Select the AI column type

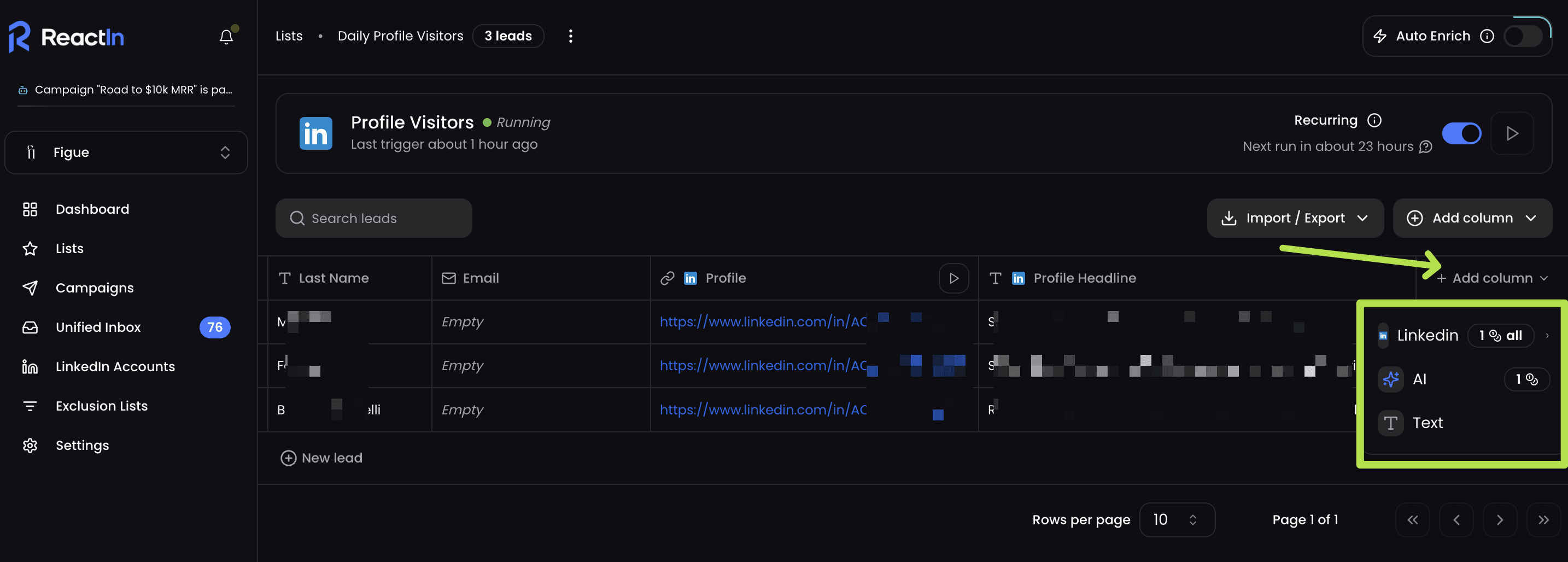point(1464,379)
